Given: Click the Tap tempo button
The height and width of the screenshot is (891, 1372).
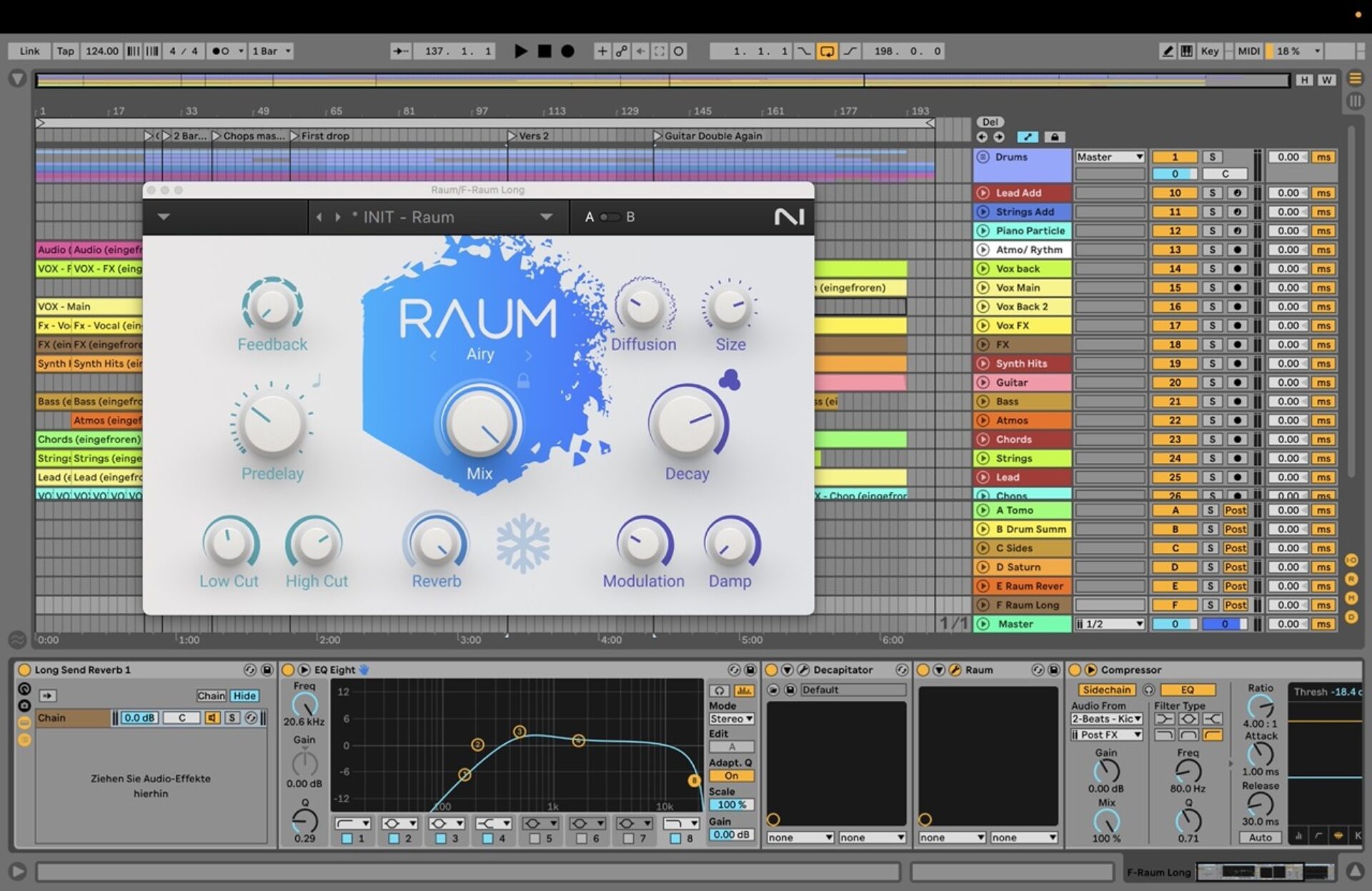Looking at the screenshot, I should [65, 51].
